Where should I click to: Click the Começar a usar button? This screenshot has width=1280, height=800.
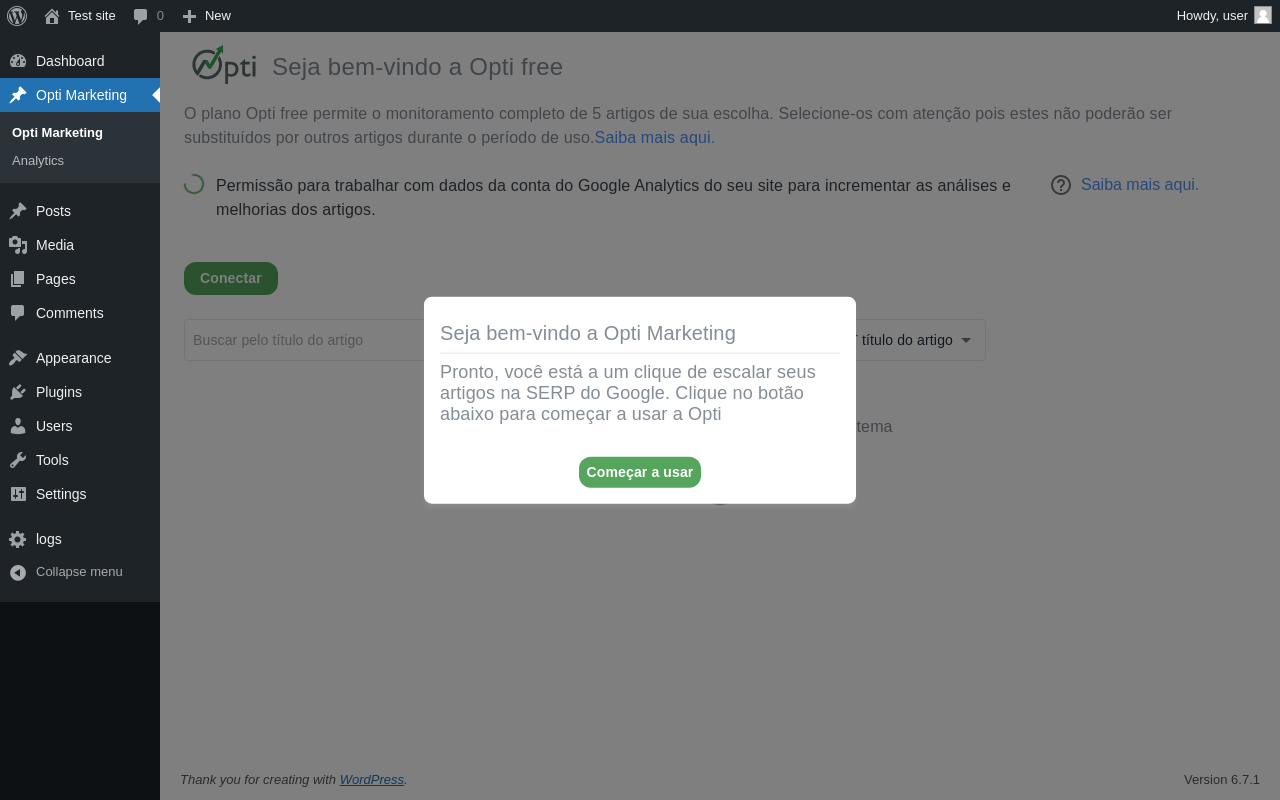[640, 472]
